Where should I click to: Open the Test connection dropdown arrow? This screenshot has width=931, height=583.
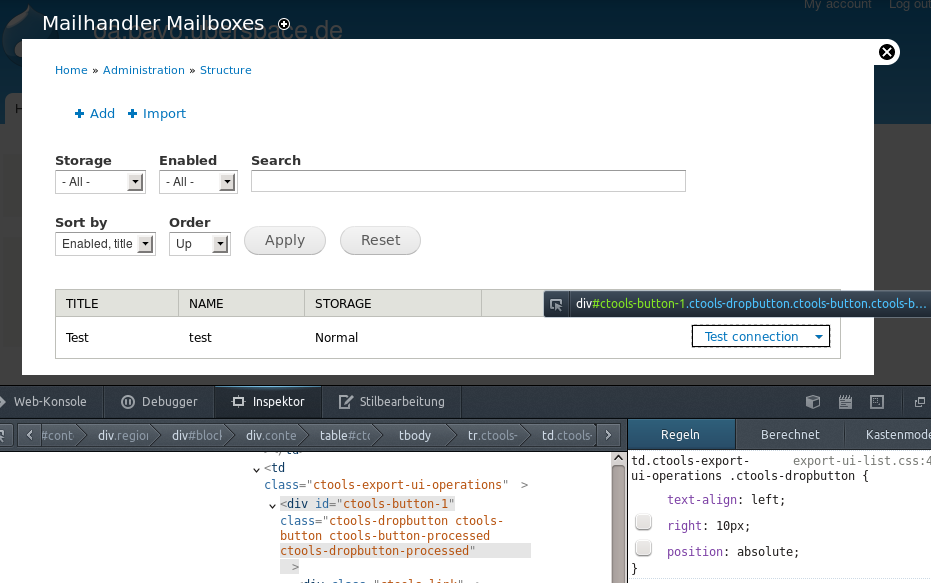coord(820,336)
